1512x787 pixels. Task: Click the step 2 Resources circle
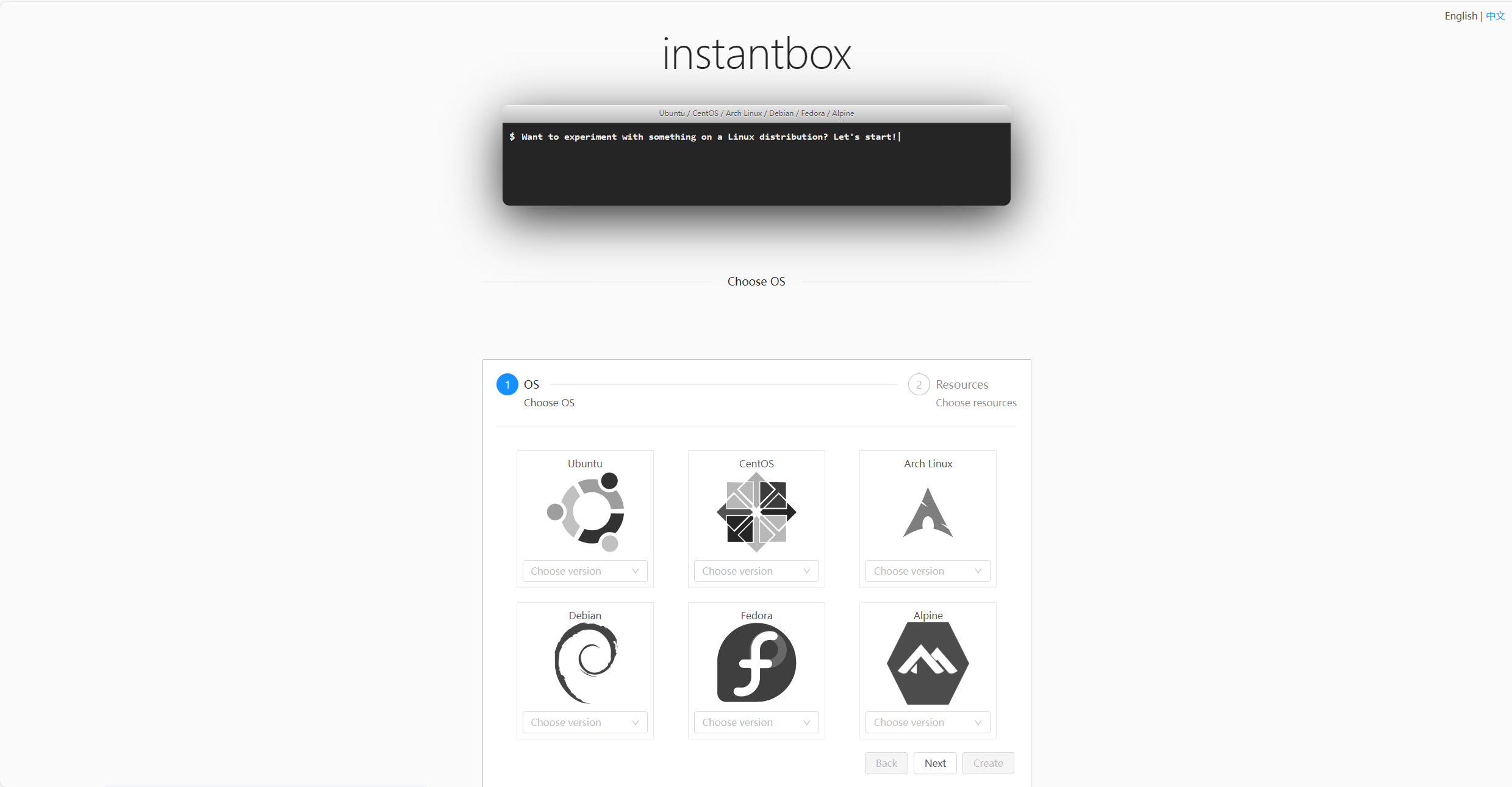tap(919, 384)
